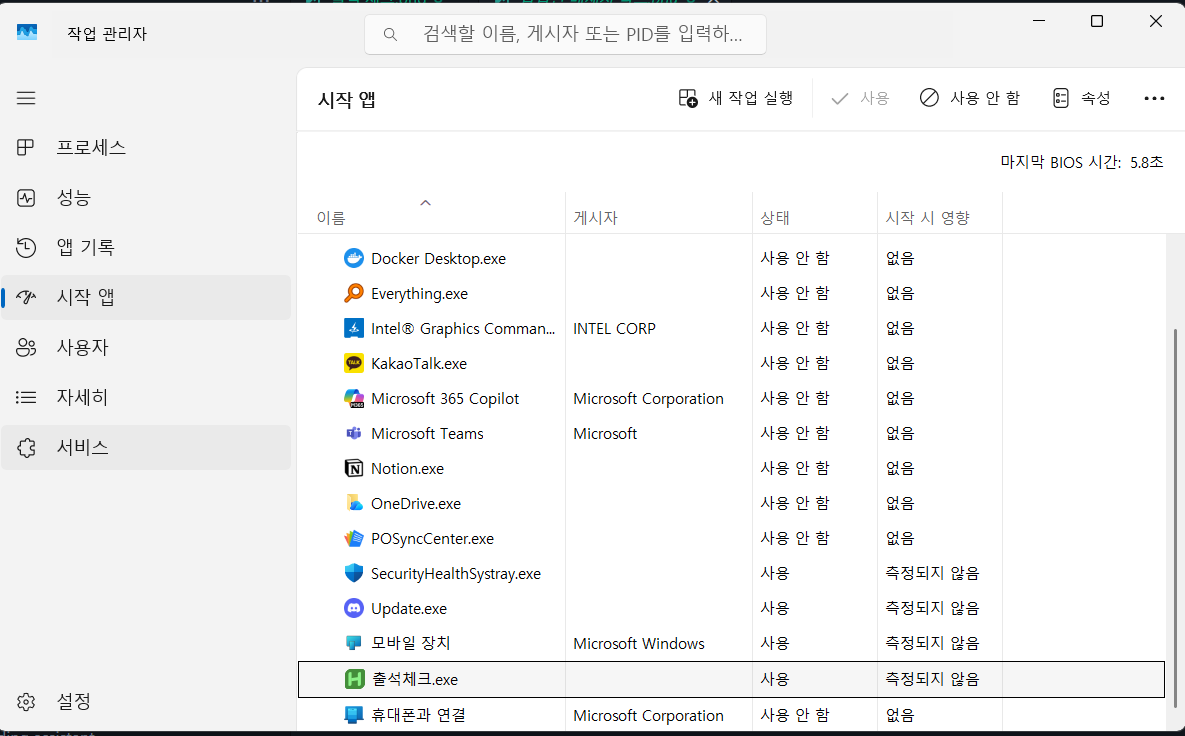The image size is (1185, 736).
Task: Click 측정되지 않음 in the 출석체크.exe row
Action: [x=932, y=679]
